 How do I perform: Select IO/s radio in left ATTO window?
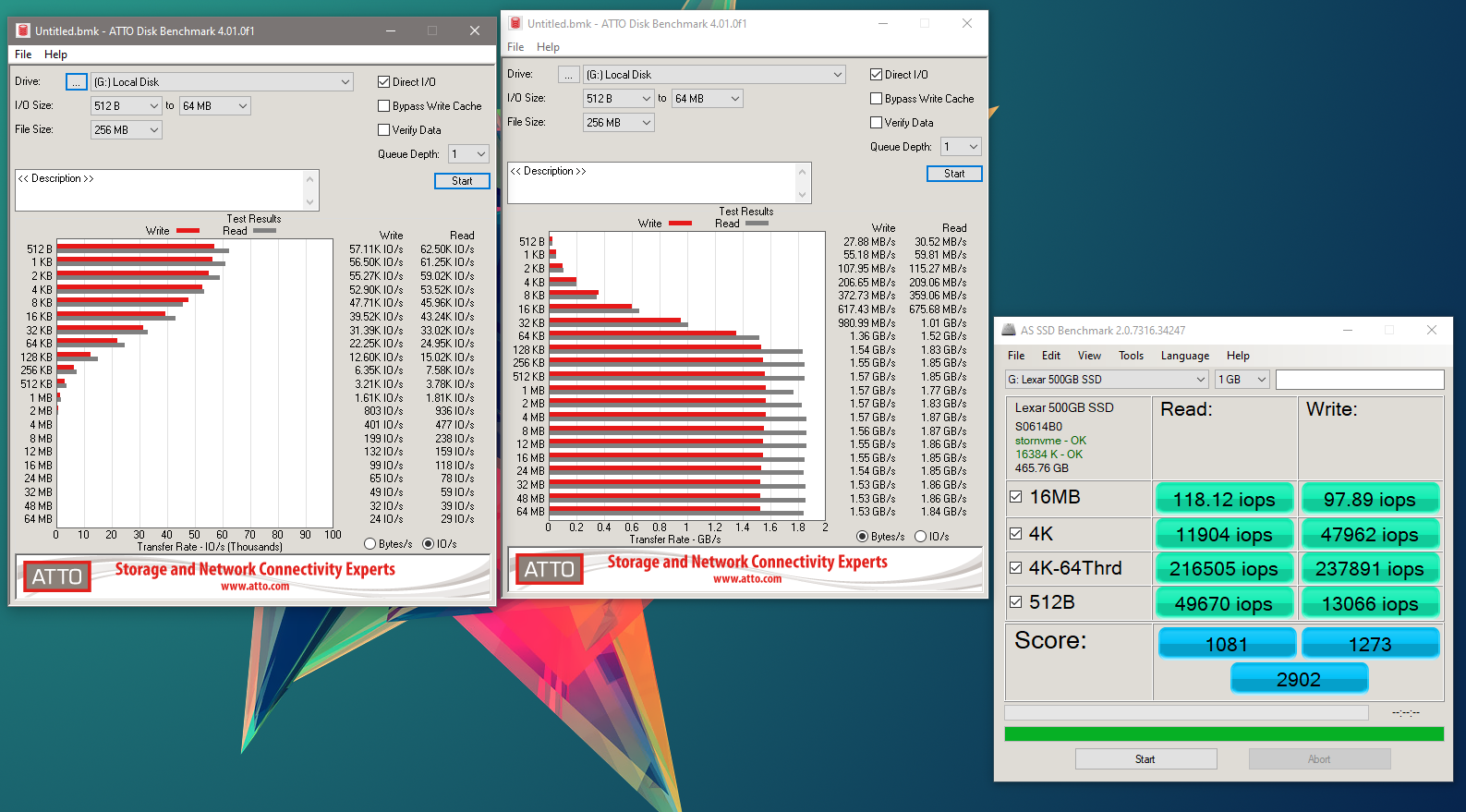428,544
